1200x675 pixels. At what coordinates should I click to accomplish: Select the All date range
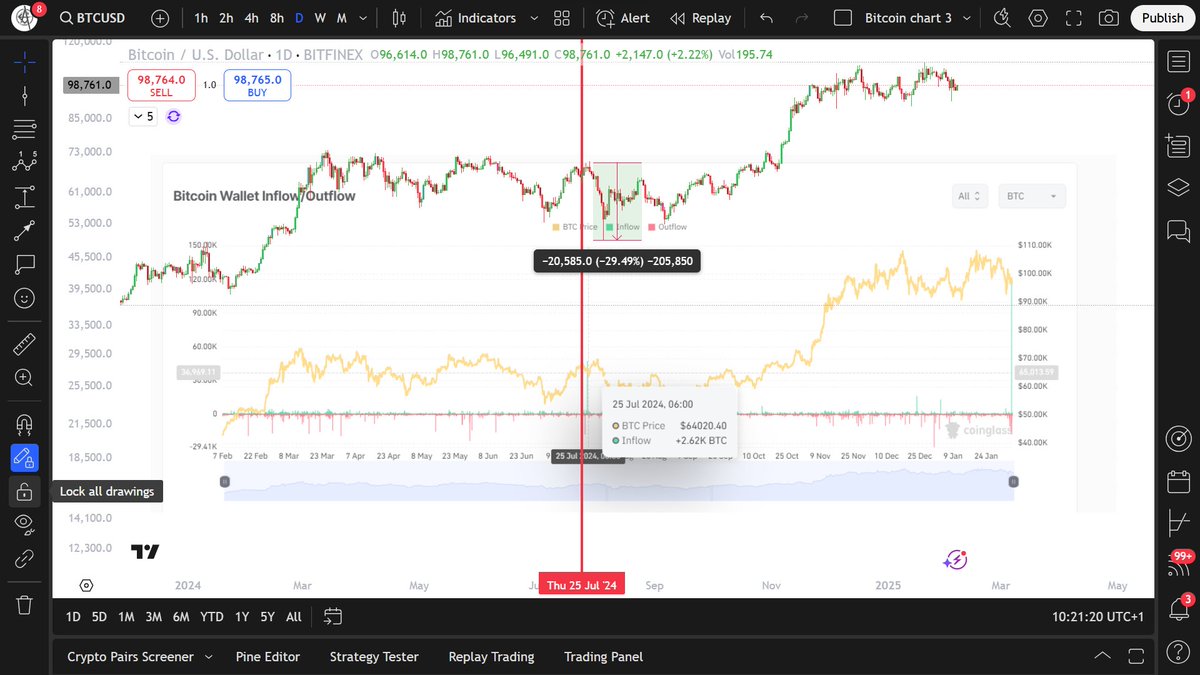tap(294, 617)
